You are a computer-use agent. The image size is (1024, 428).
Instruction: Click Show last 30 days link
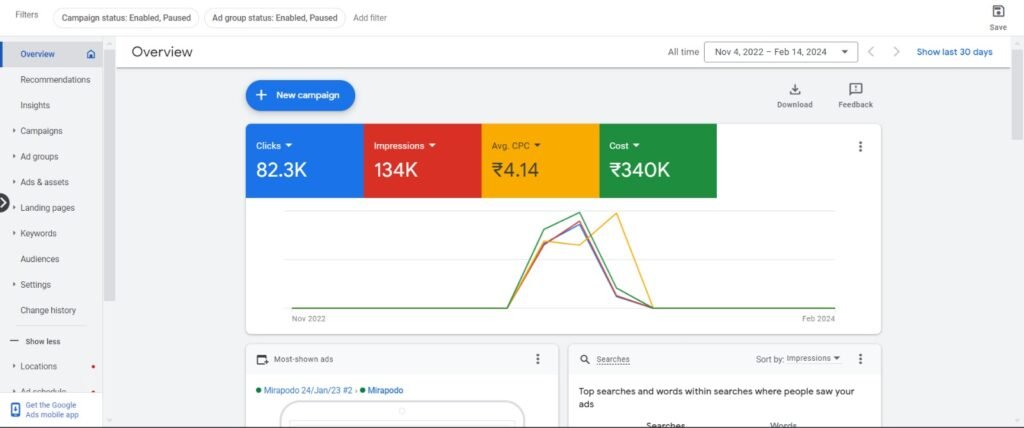pyautogui.click(x=954, y=52)
